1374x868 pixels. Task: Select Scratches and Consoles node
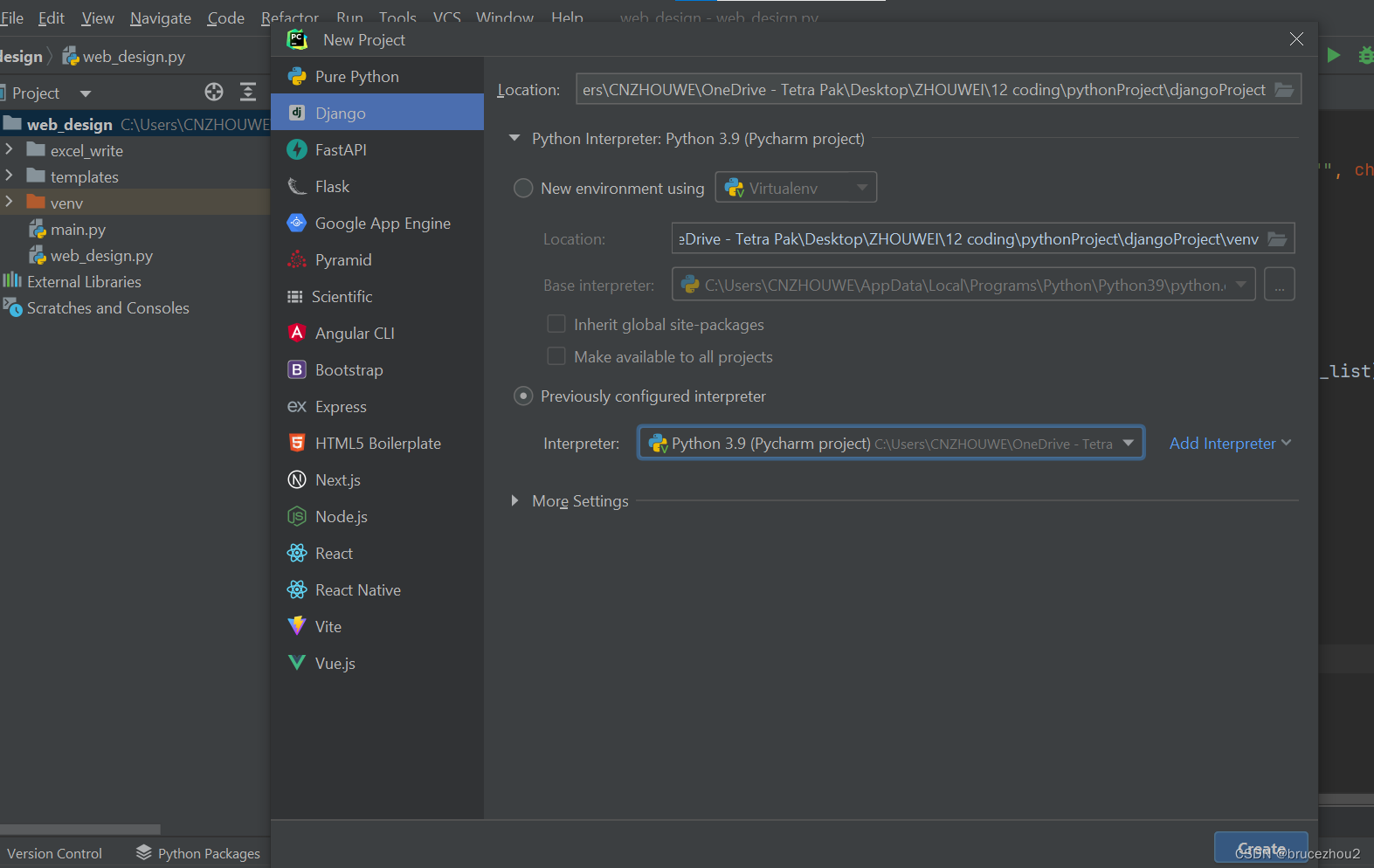point(96,307)
